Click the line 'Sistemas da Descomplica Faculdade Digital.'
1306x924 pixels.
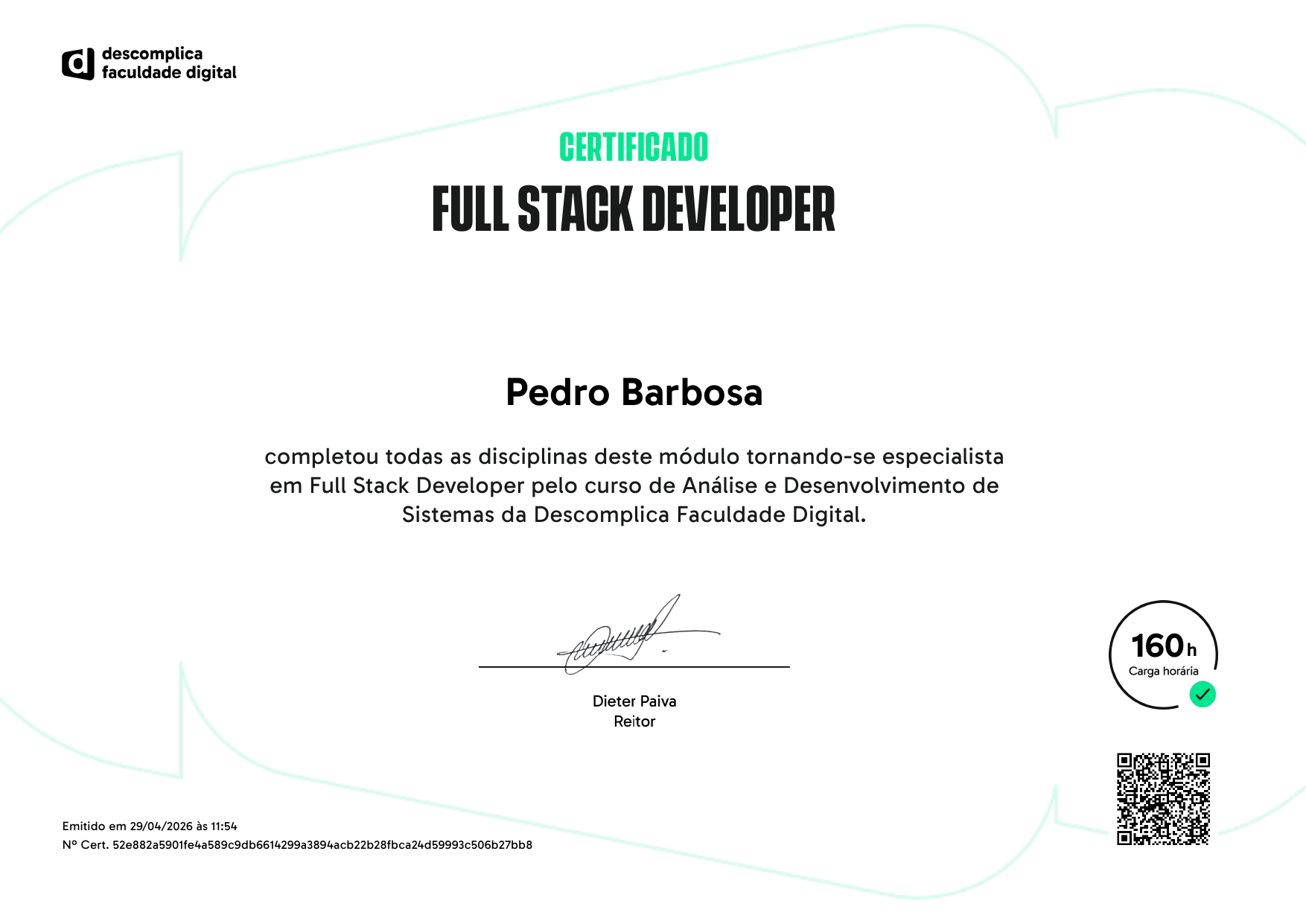(x=634, y=514)
